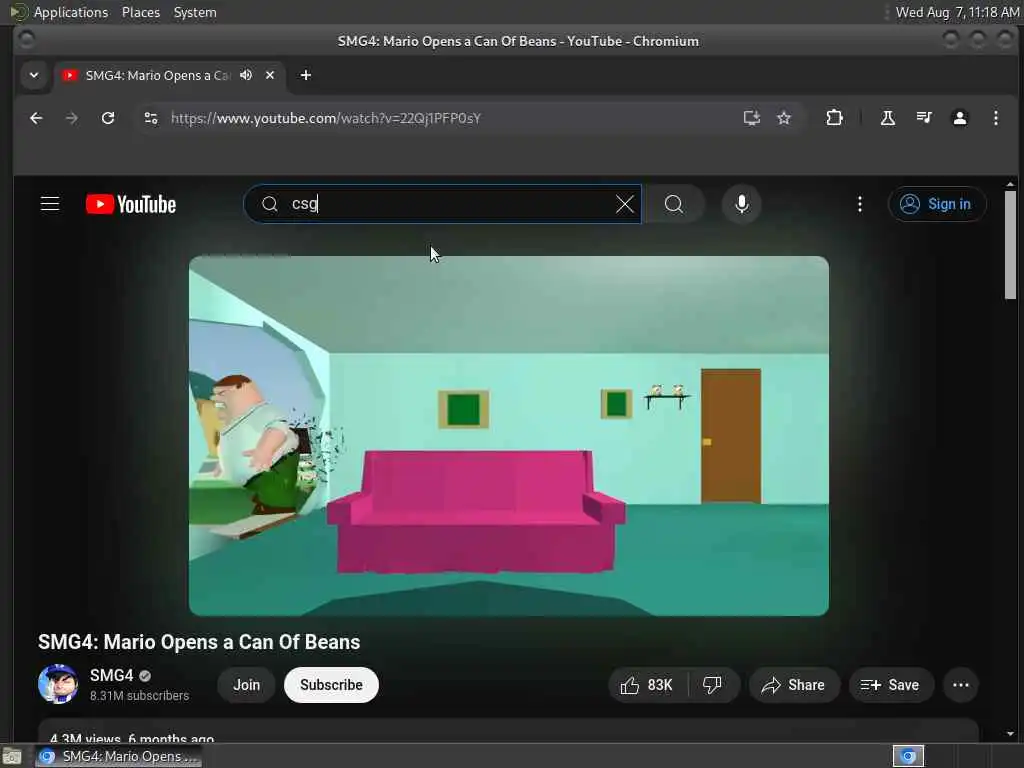Go to YouTube home via logo
Viewport: 1024px width, 768px height.
131,204
